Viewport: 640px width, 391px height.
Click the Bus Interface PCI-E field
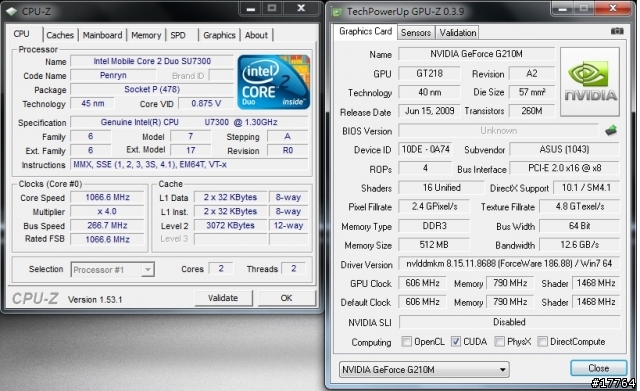564,168
